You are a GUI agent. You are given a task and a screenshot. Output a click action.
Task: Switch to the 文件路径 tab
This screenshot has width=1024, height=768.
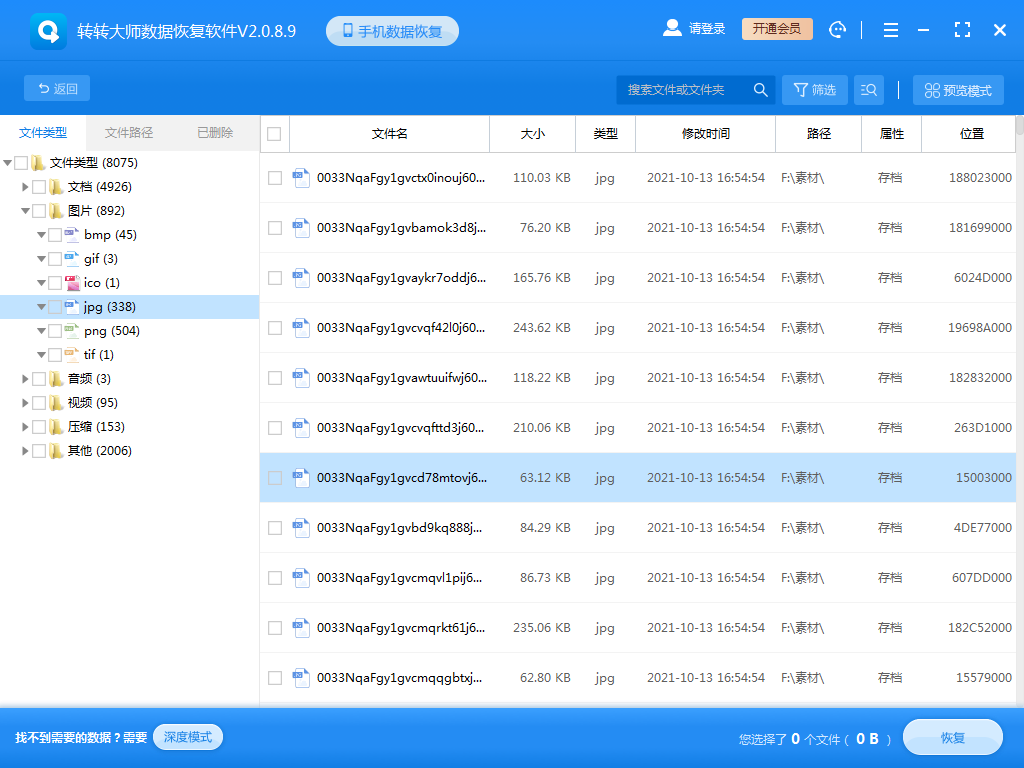click(x=129, y=133)
